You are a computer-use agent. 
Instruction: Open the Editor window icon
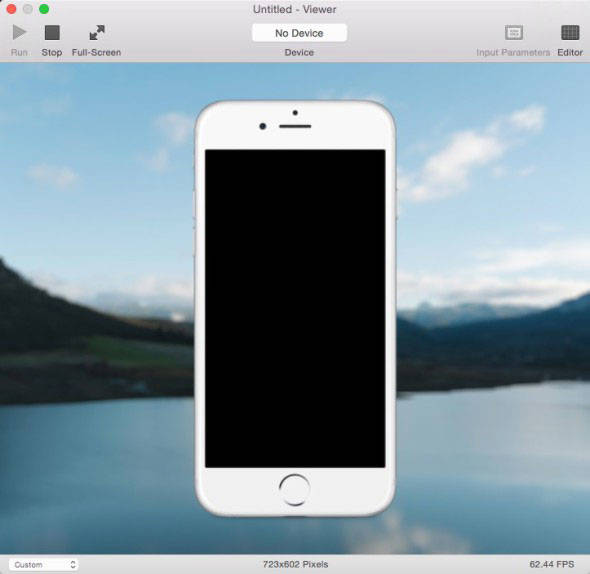pyautogui.click(x=570, y=32)
